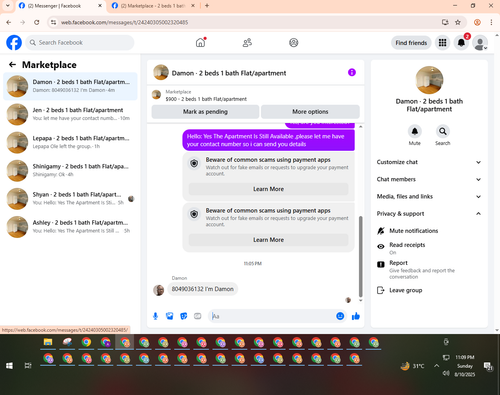Image resolution: width=500 pixels, height=395 pixels.
Task: Open the taskbar clock and date
Action: (465, 366)
